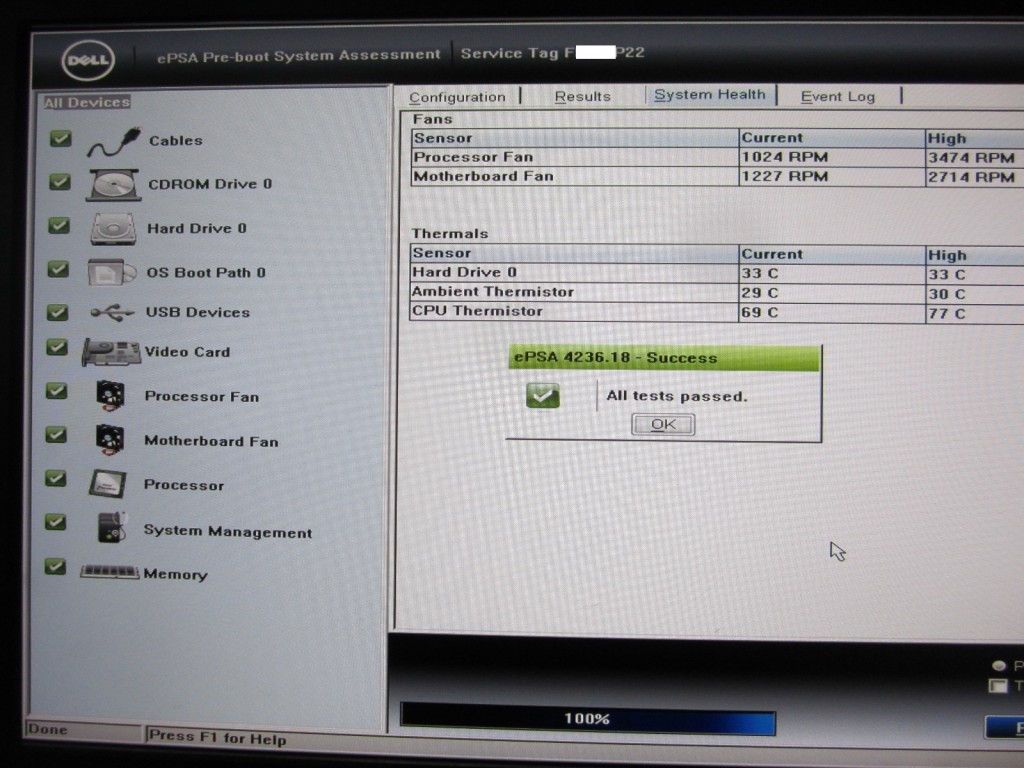Click the Dell logo icon
This screenshot has width=1024, height=768.
point(88,60)
